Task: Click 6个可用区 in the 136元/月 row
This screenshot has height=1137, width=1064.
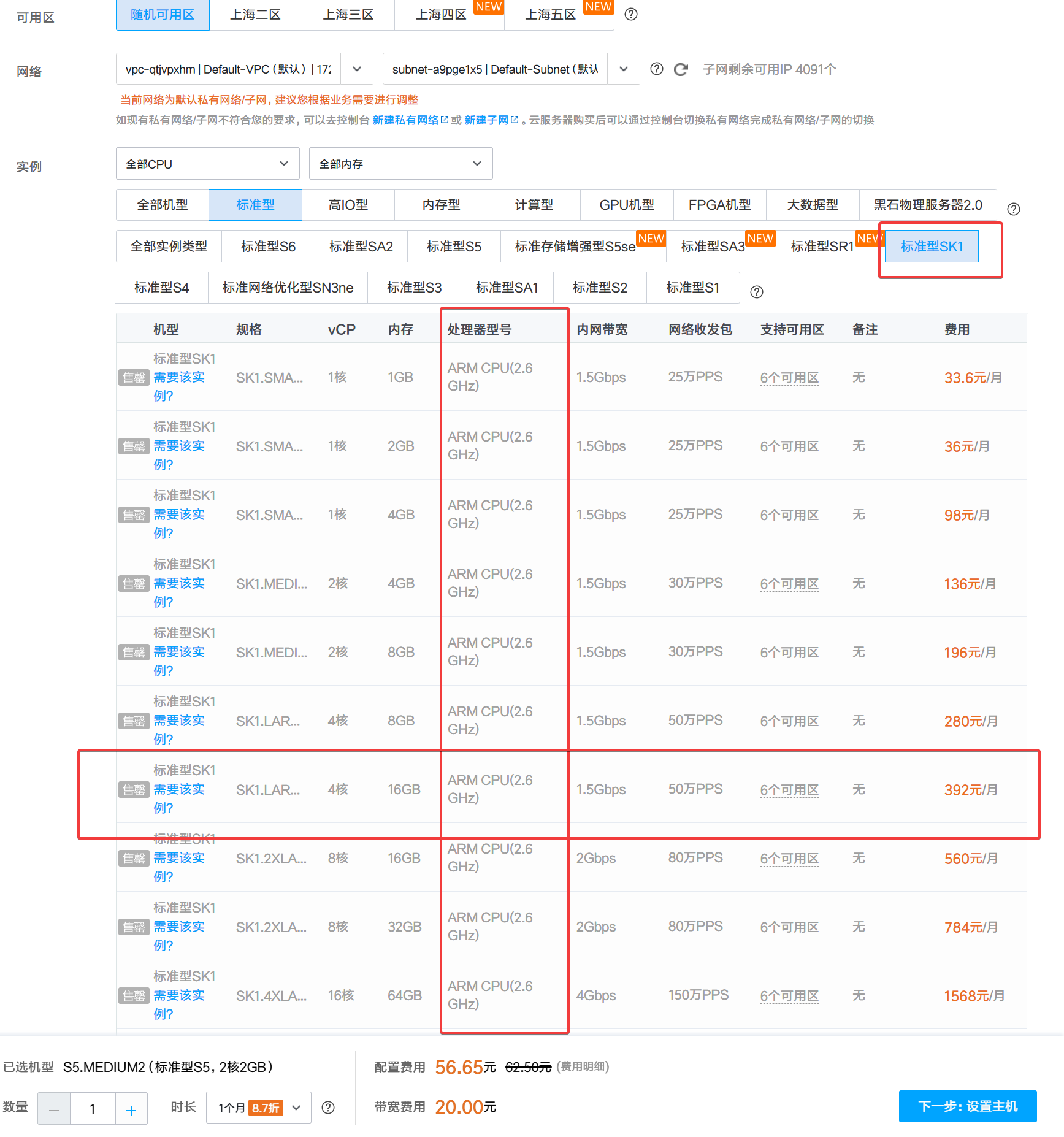Action: pos(789,584)
